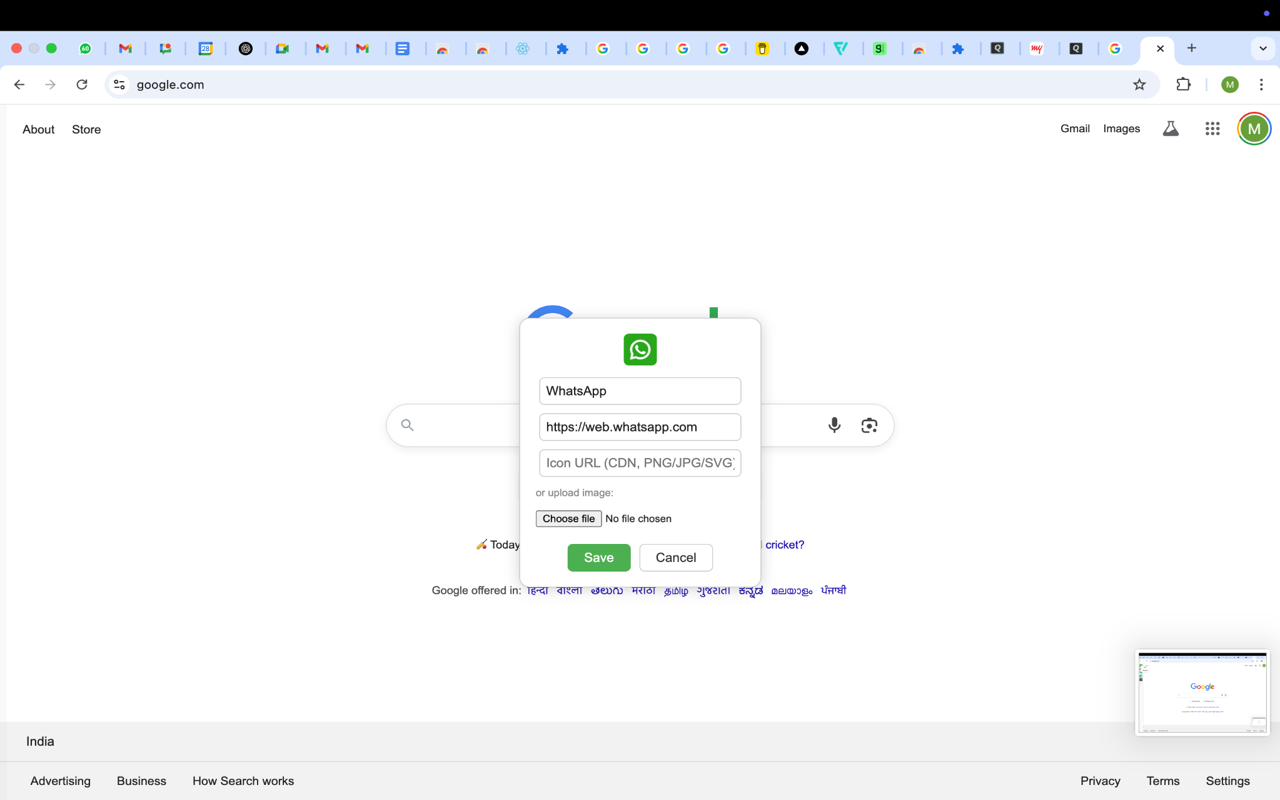The image size is (1280, 800).
Task: Open Search Labs flask icon
Action: pos(1170,128)
